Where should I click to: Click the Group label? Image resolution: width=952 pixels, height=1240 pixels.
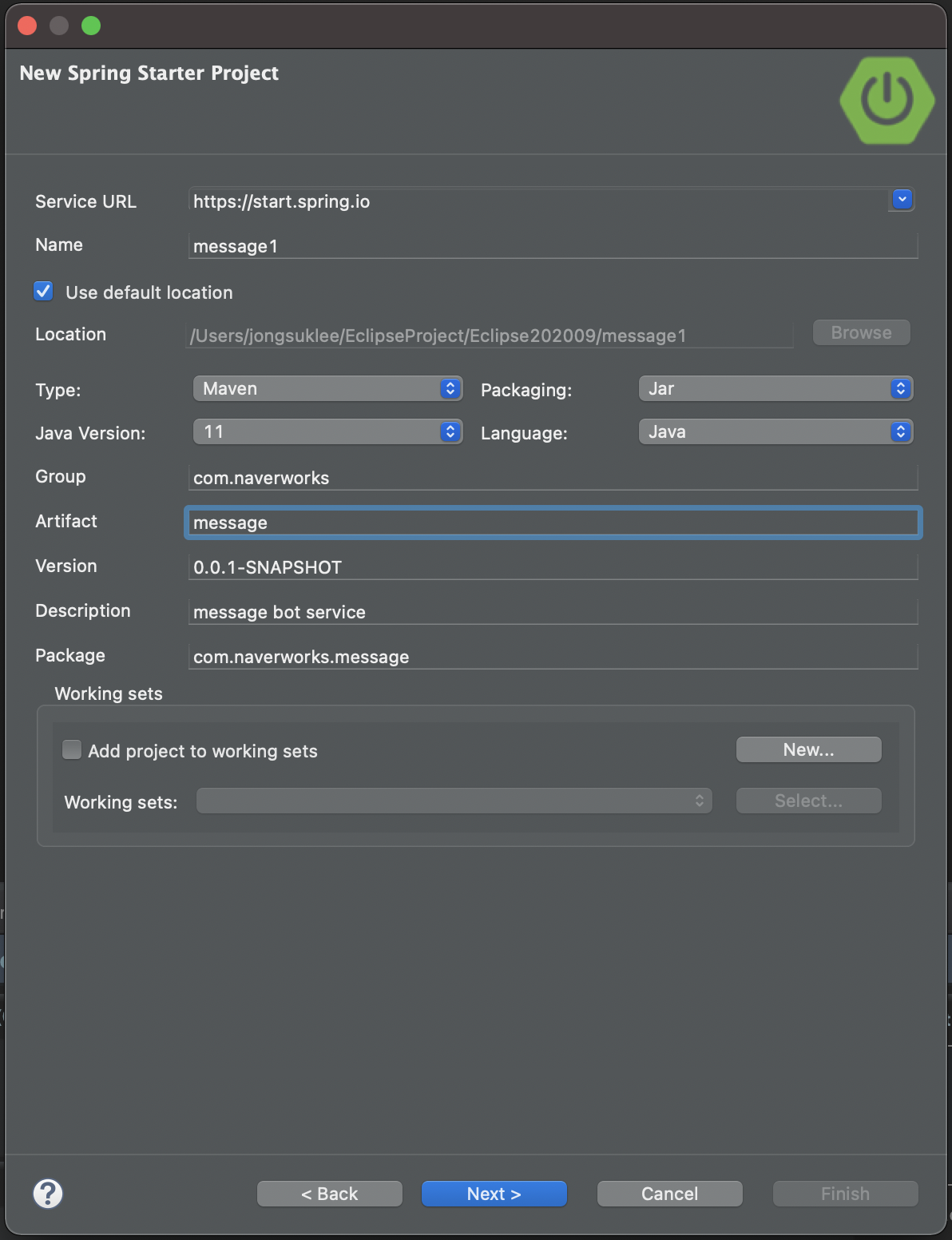tap(61, 476)
